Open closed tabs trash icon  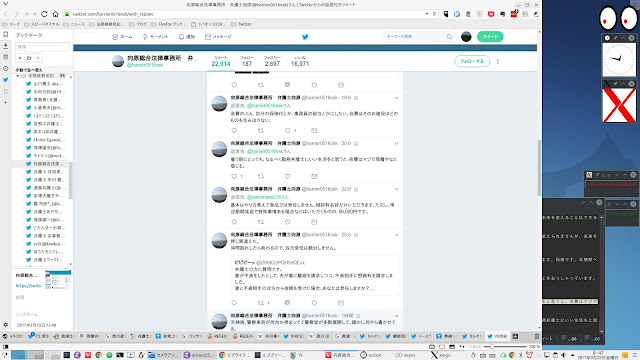[537, 336]
